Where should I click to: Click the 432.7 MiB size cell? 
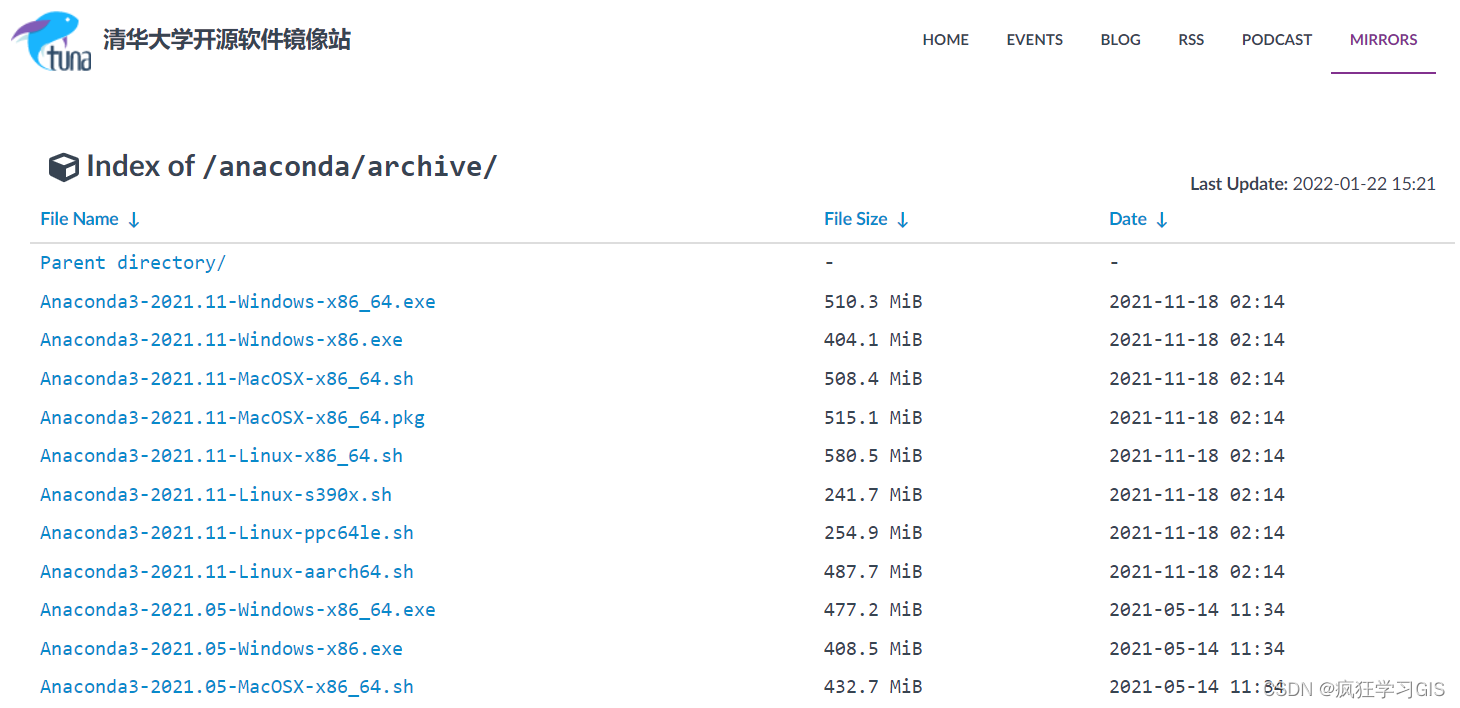click(x=873, y=686)
